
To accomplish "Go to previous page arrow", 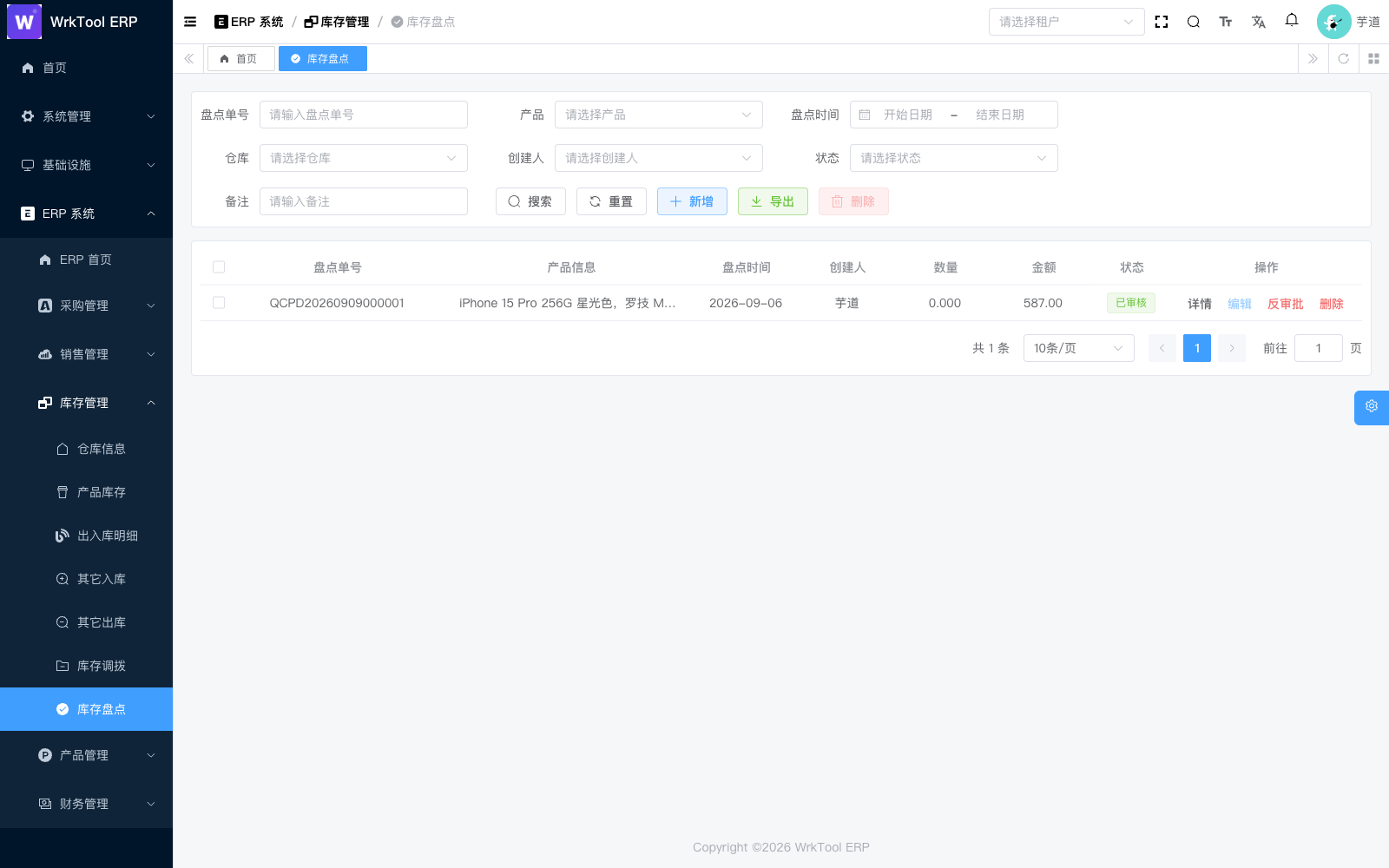I will (1162, 348).
